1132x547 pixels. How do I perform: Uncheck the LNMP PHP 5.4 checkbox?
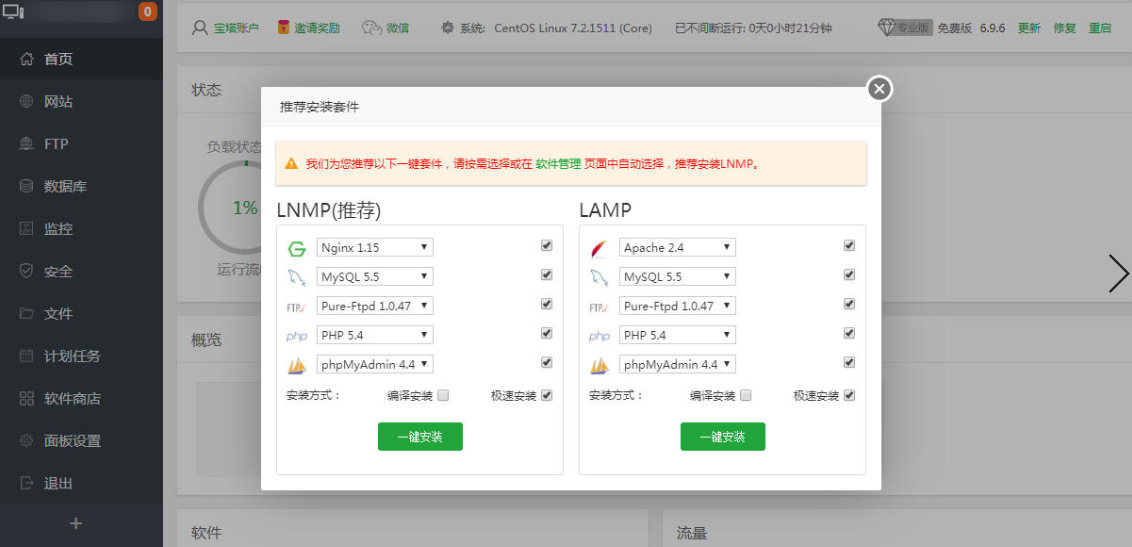[547, 333]
